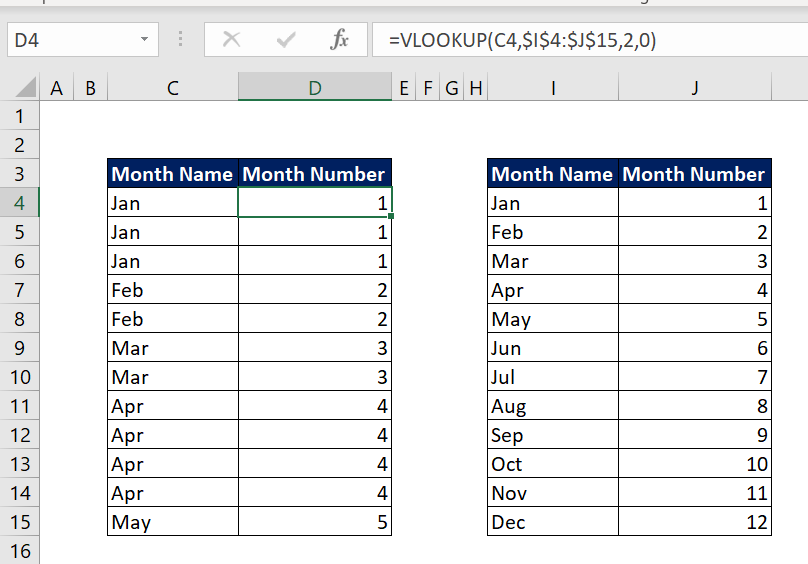
Task: Click the formula bar options dots handle
Action: (x=180, y=39)
